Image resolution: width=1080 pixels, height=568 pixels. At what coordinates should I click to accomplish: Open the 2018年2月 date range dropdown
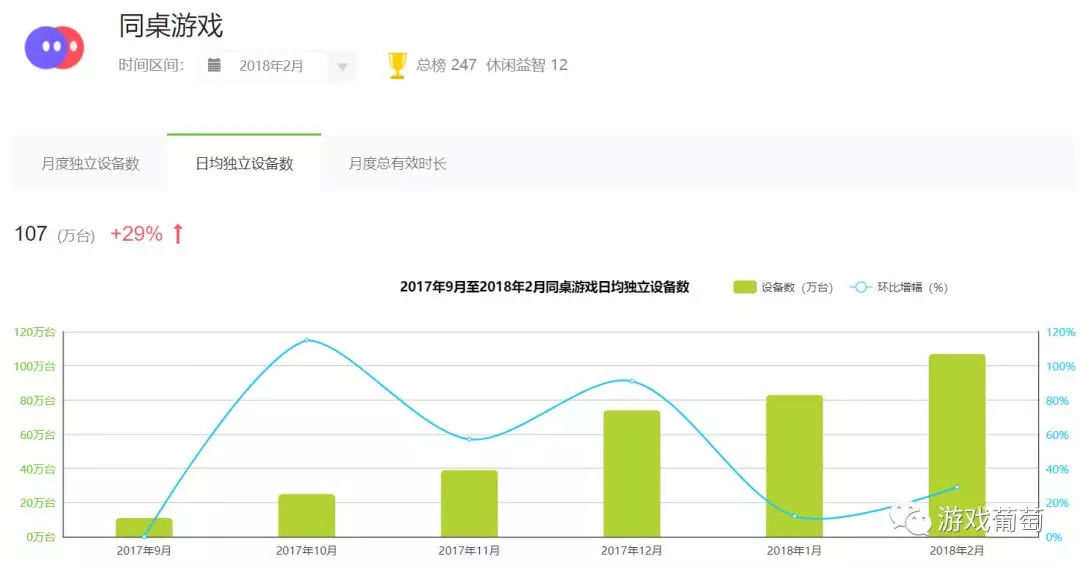tap(277, 66)
